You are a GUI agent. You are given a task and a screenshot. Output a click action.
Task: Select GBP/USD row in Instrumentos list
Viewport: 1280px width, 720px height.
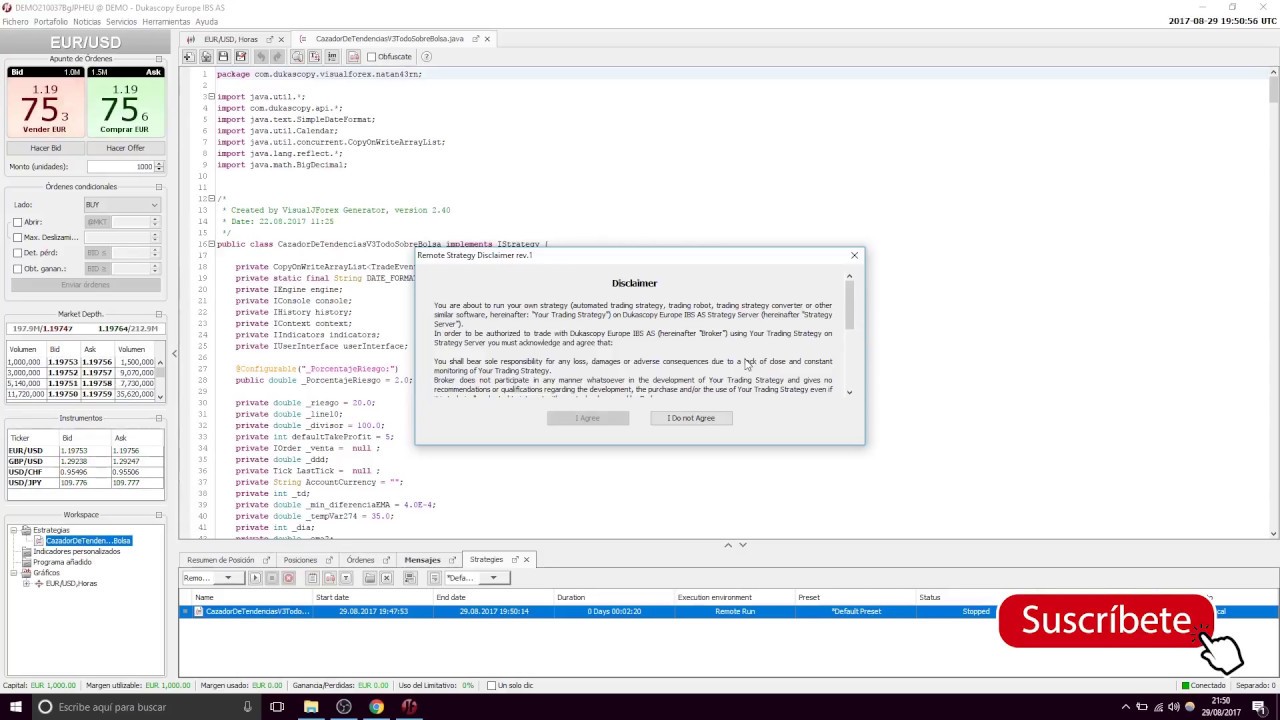pyautogui.click(x=85, y=461)
